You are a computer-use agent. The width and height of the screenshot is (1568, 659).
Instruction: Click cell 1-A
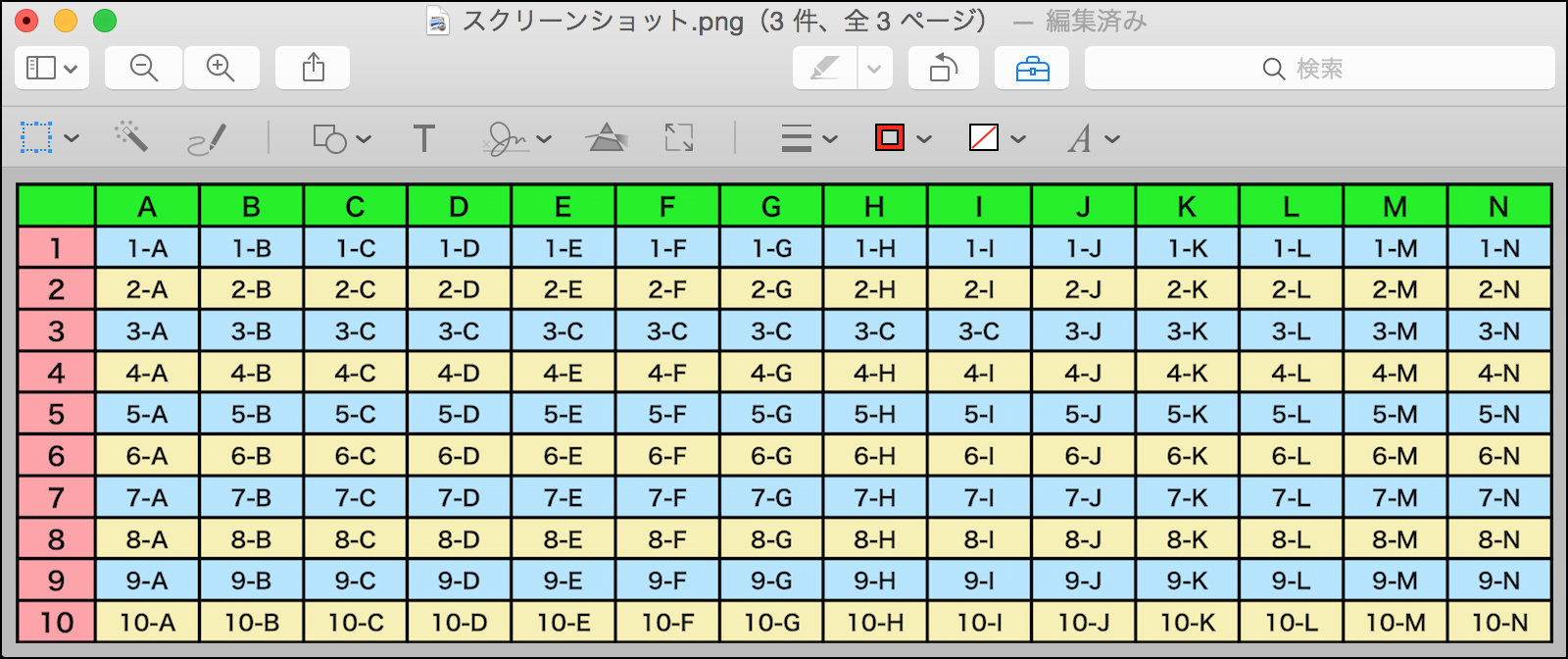(x=147, y=248)
